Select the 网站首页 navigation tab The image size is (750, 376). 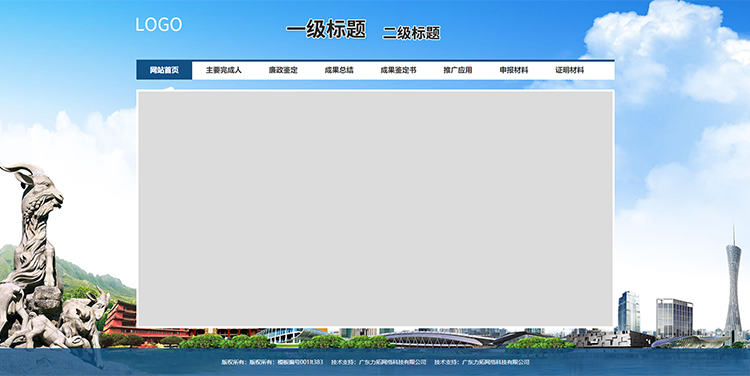point(164,70)
